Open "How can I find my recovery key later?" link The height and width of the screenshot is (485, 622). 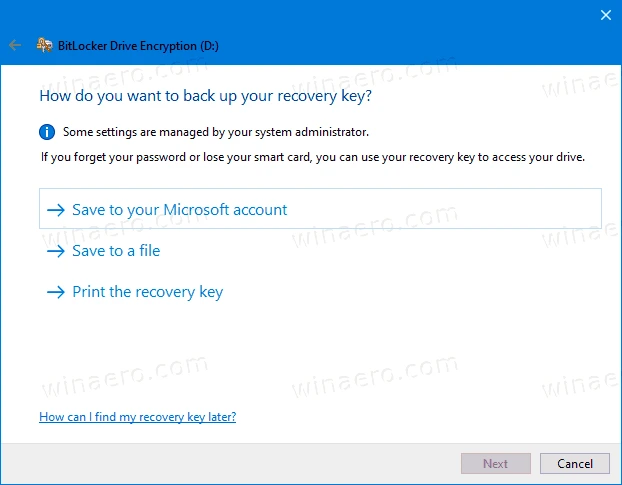tap(137, 416)
